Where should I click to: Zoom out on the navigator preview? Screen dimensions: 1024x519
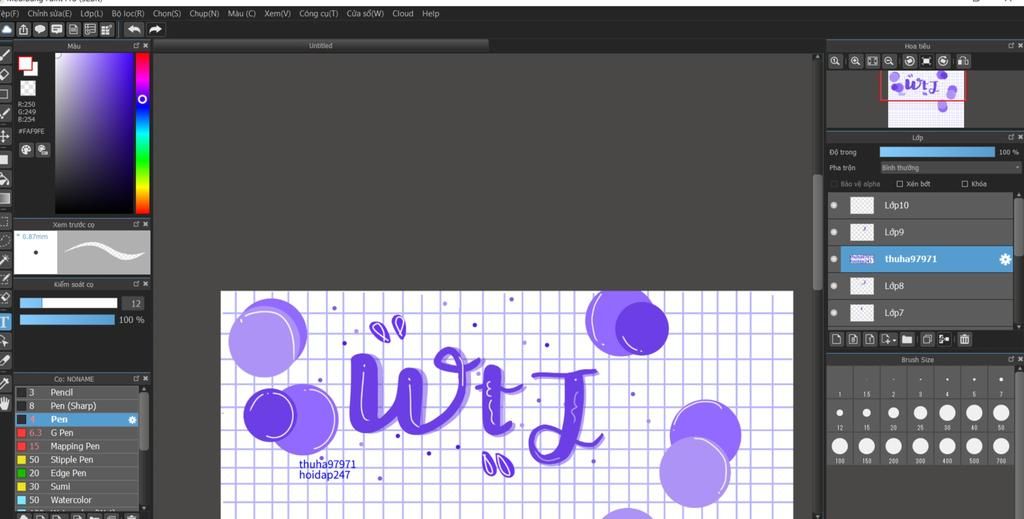[x=889, y=61]
